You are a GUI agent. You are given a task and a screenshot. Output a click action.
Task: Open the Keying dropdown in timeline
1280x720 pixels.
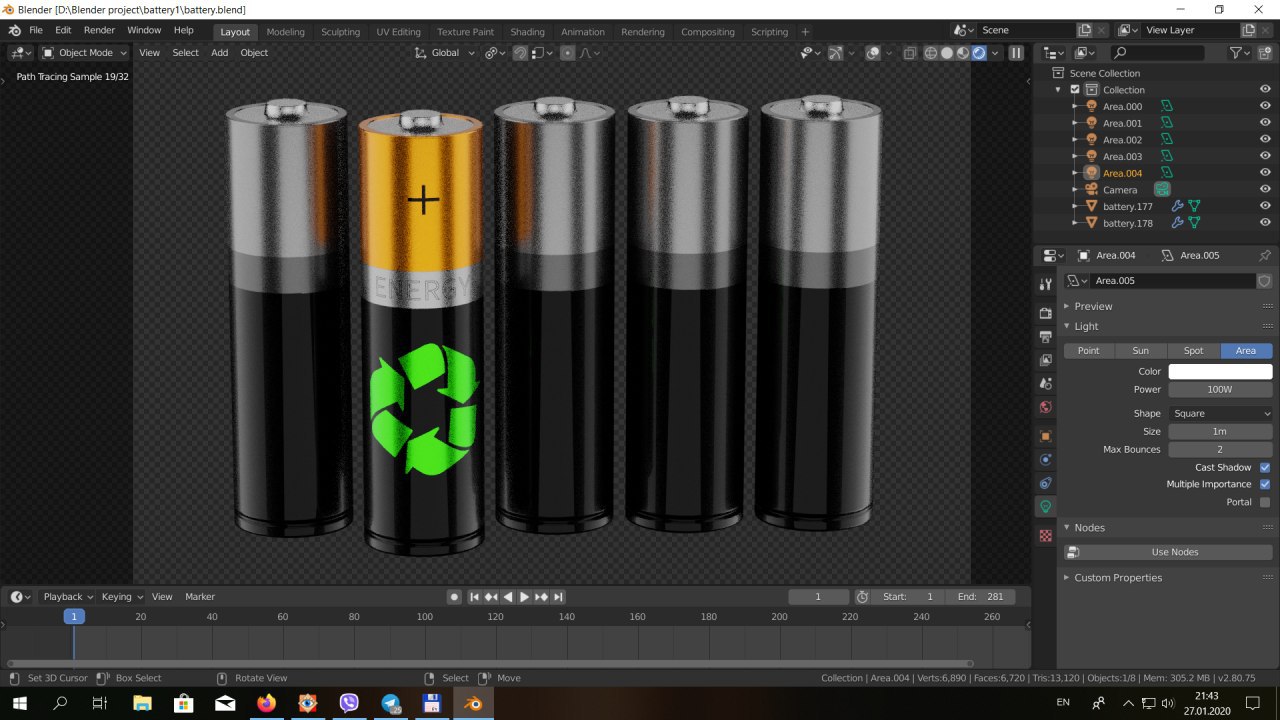[x=122, y=596]
